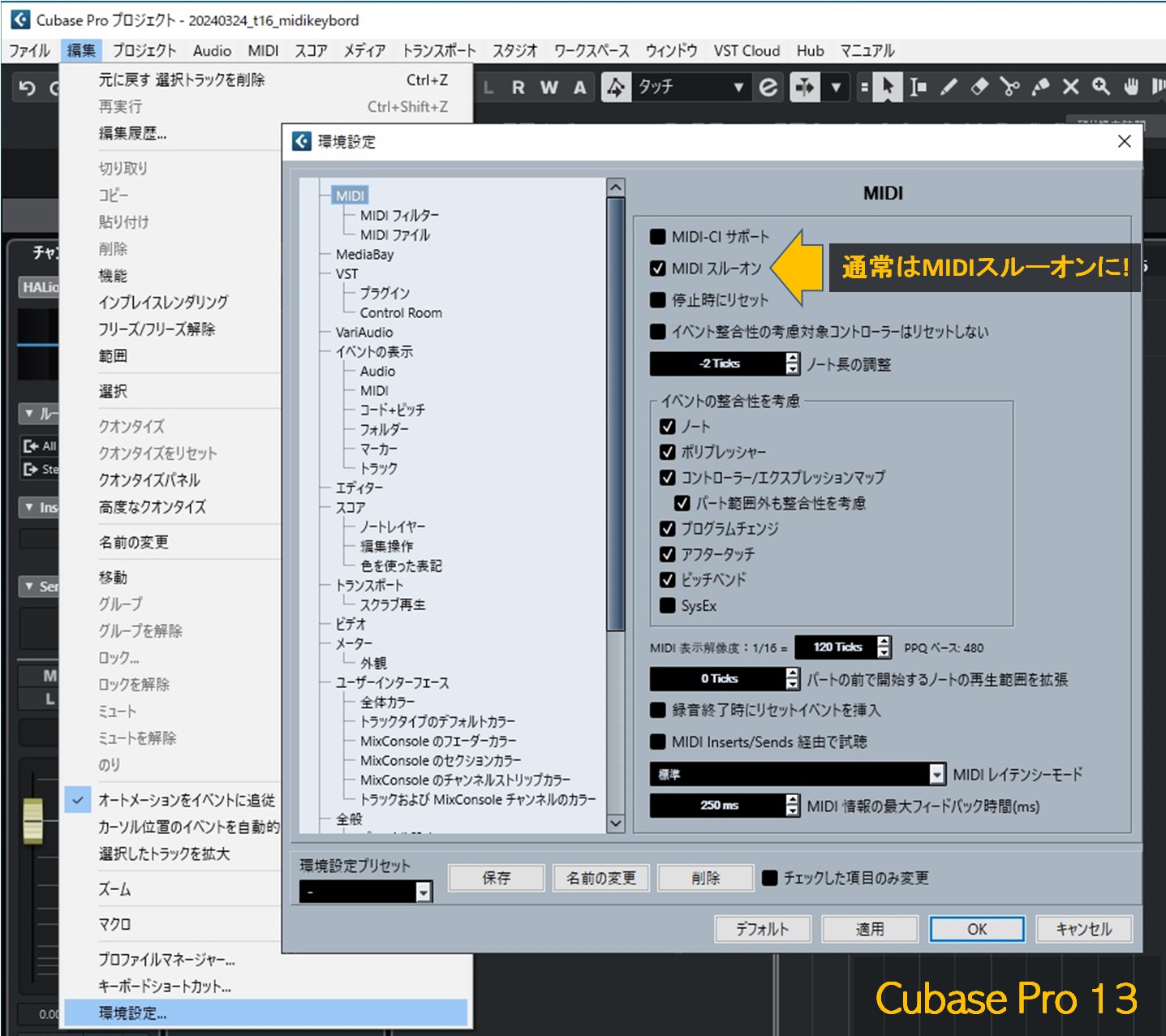
Task: Select the Draw pencil tool
Action: click(949, 87)
